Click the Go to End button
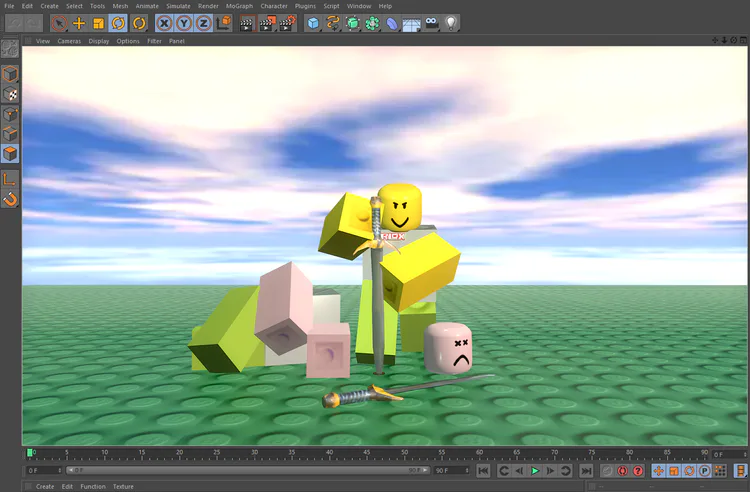 coord(586,471)
